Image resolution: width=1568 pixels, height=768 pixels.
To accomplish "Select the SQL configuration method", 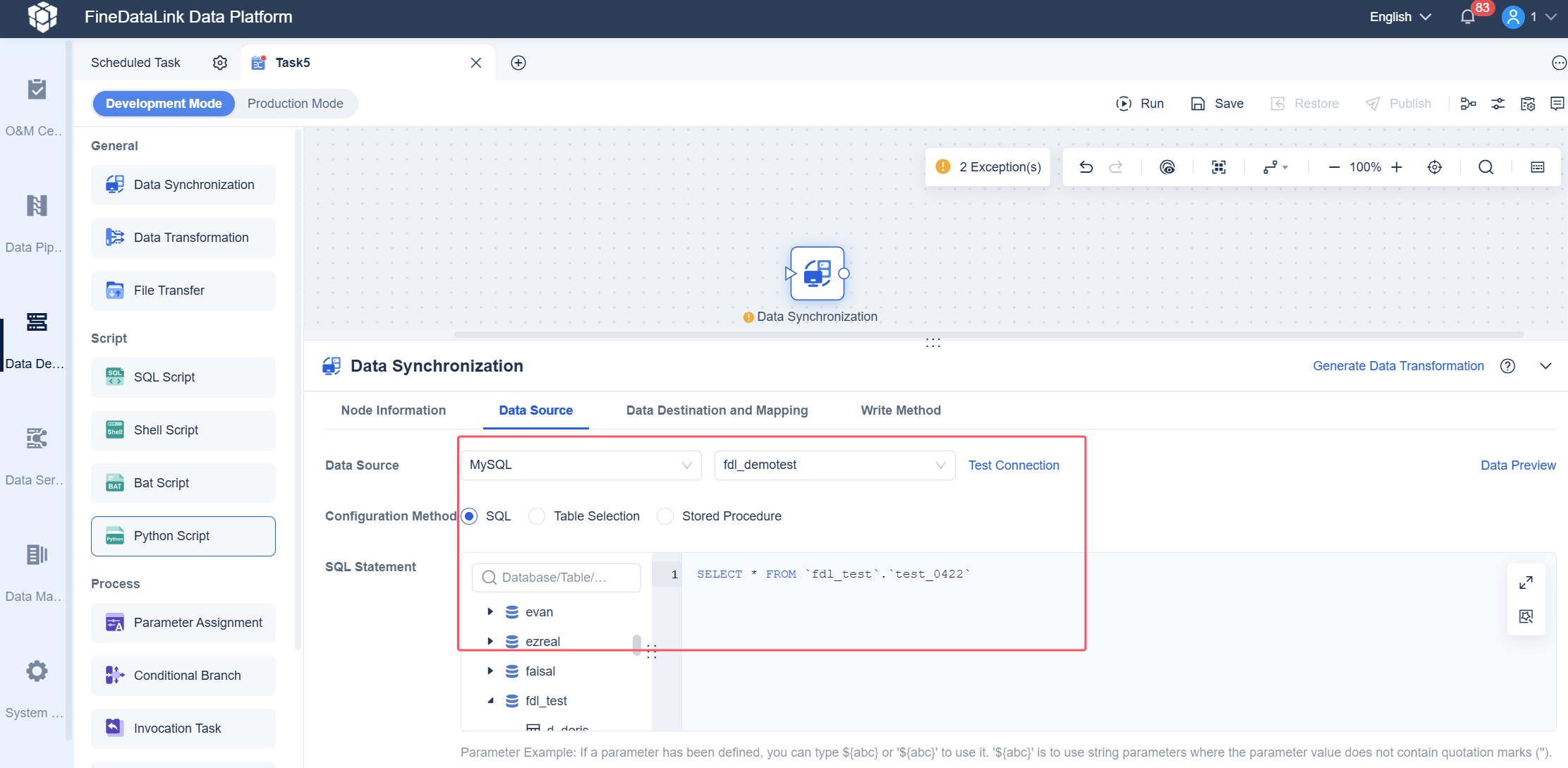I will 470,516.
